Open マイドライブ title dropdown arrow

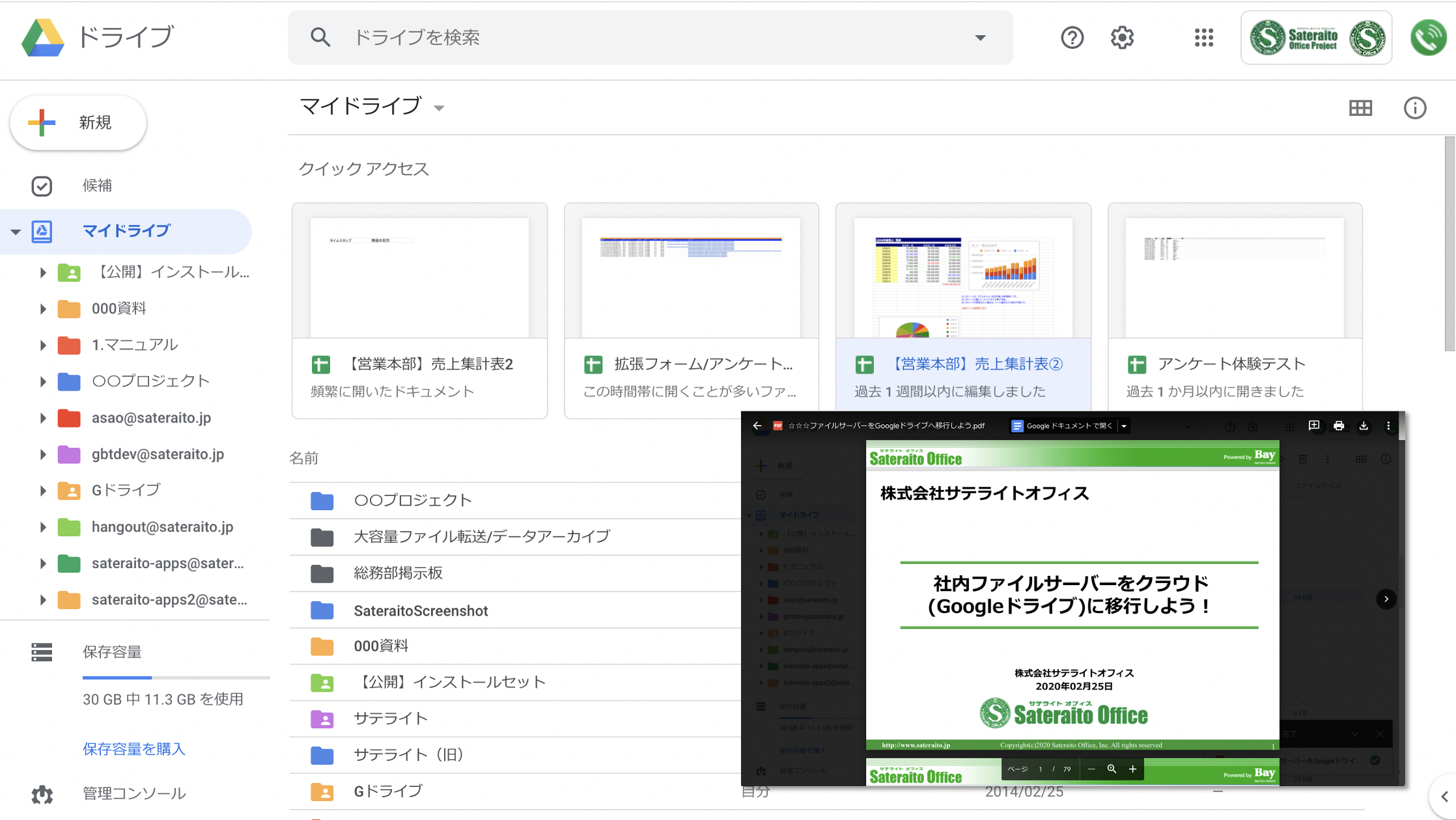click(439, 108)
